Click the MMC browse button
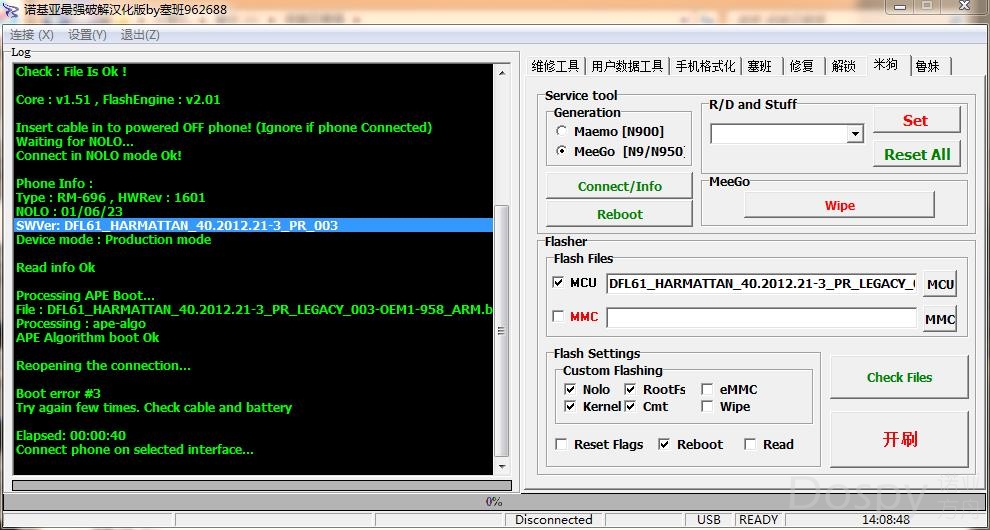The image size is (990, 530). coord(940,319)
